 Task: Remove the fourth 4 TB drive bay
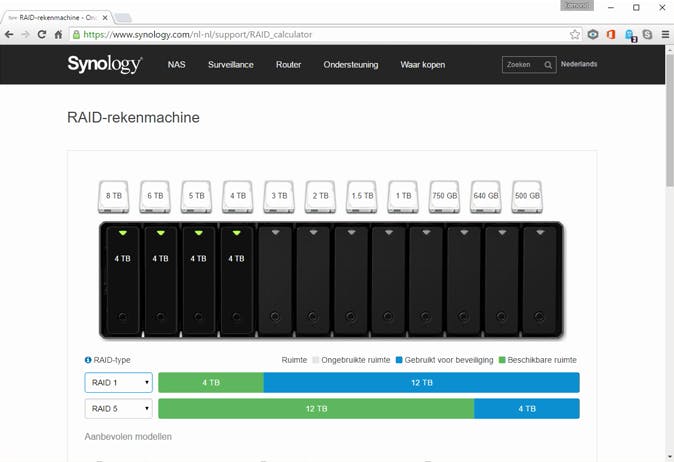(x=236, y=281)
